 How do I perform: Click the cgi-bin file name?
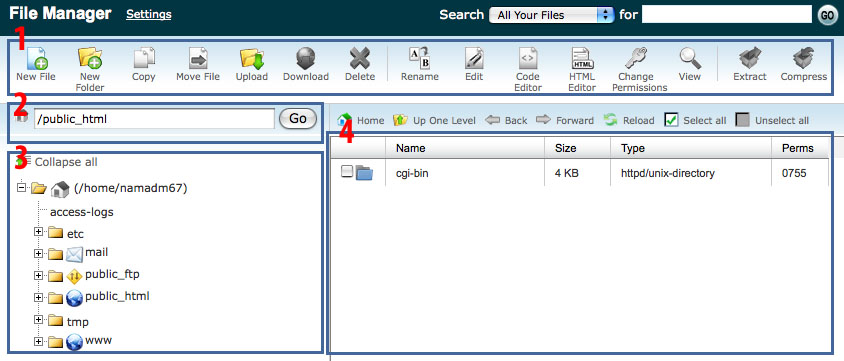click(x=412, y=173)
